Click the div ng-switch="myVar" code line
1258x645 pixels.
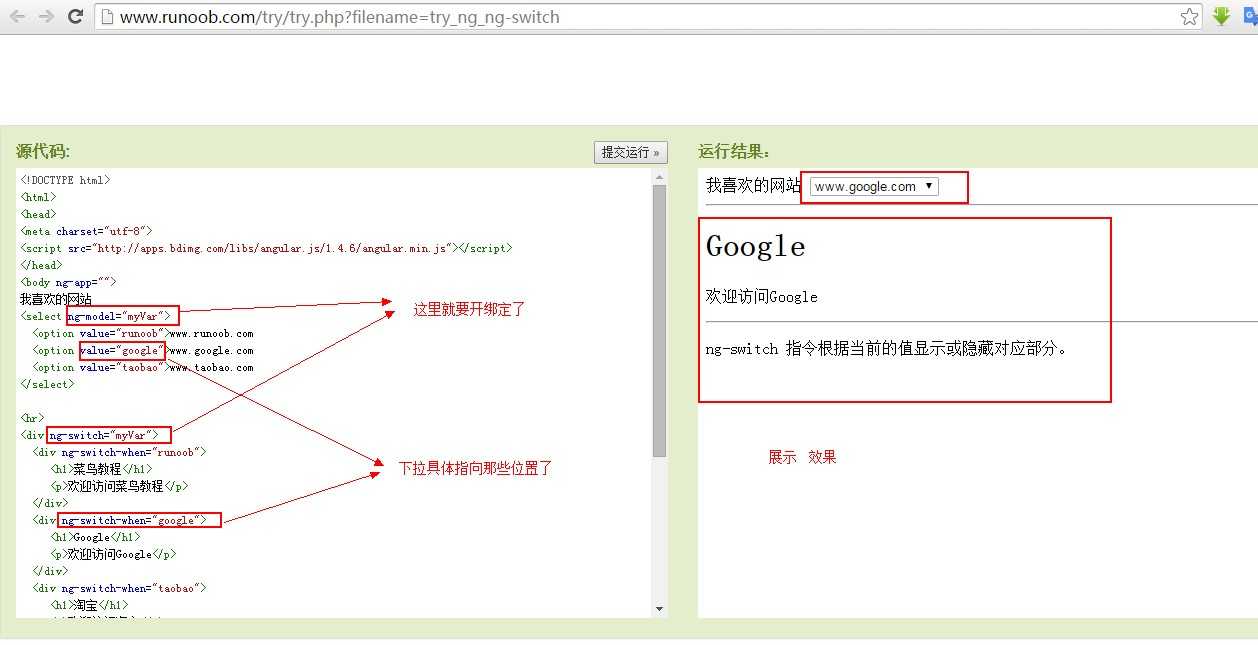click(x=90, y=435)
